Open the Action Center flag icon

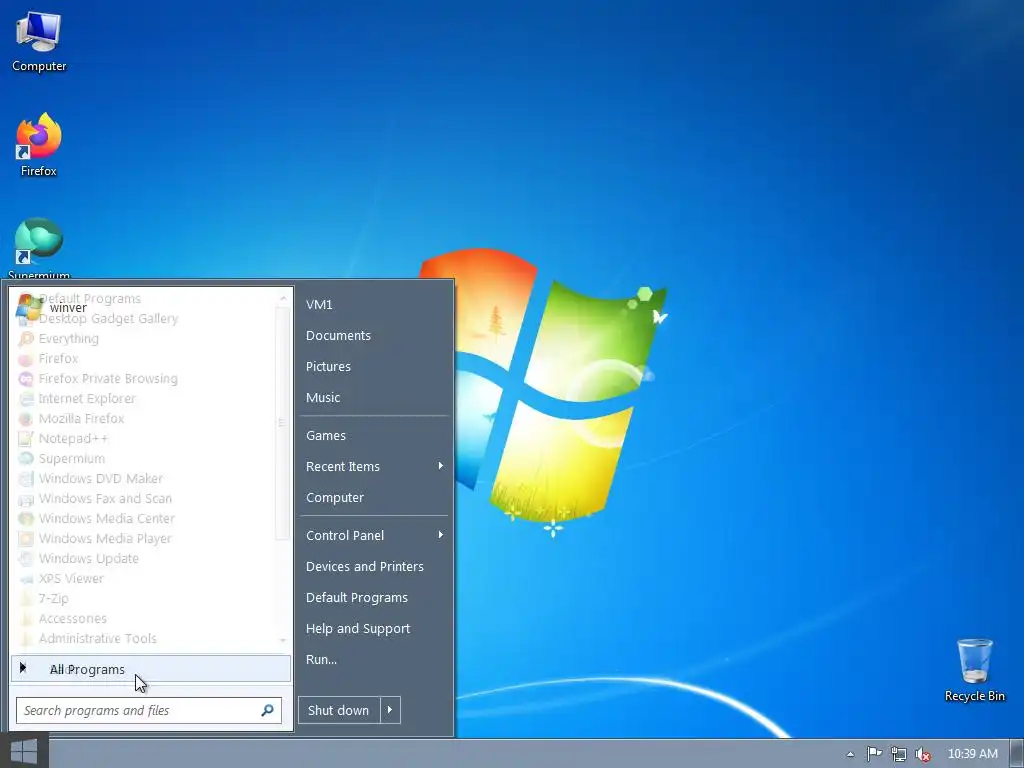(x=874, y=754)
